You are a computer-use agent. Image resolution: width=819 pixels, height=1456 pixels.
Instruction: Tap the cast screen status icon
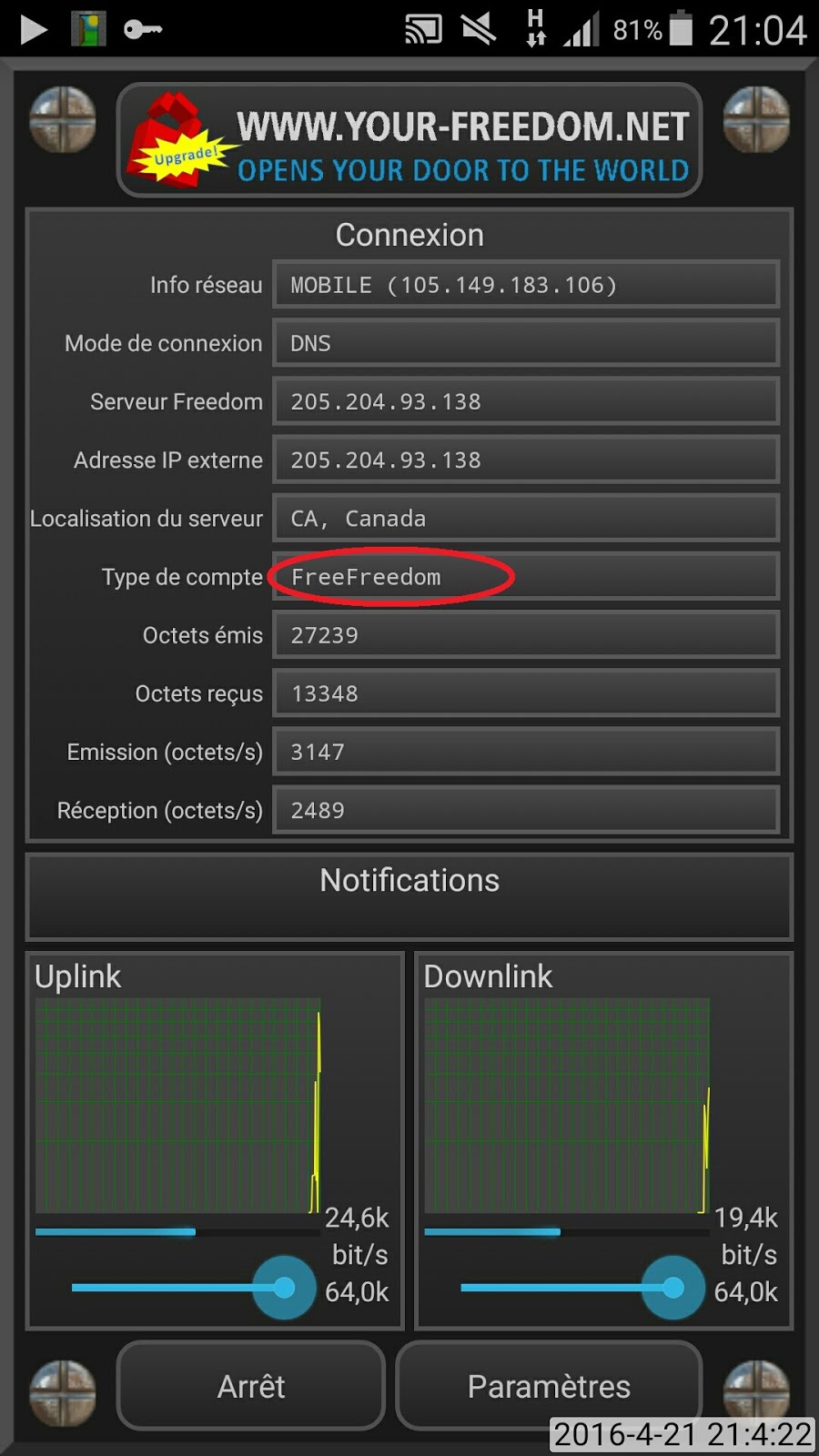pyautogui.click(x=423, y=30)
